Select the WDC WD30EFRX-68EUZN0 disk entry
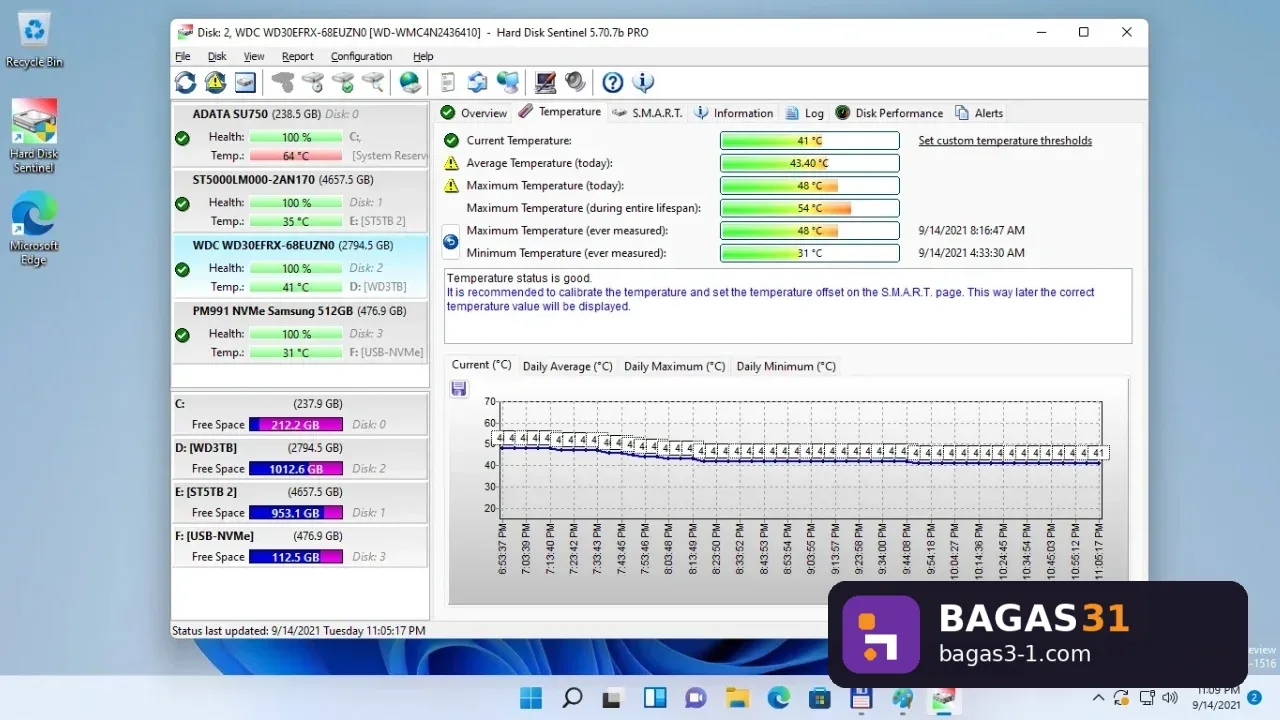The width and height of the screenshot is (1280, 720). pyautogui.click(x=300, y=266)
